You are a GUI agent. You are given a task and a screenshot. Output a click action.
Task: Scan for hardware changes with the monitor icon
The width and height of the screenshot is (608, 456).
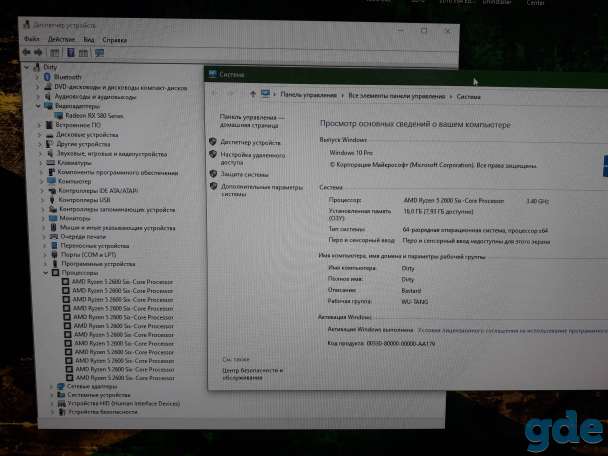tap(99, 53)
